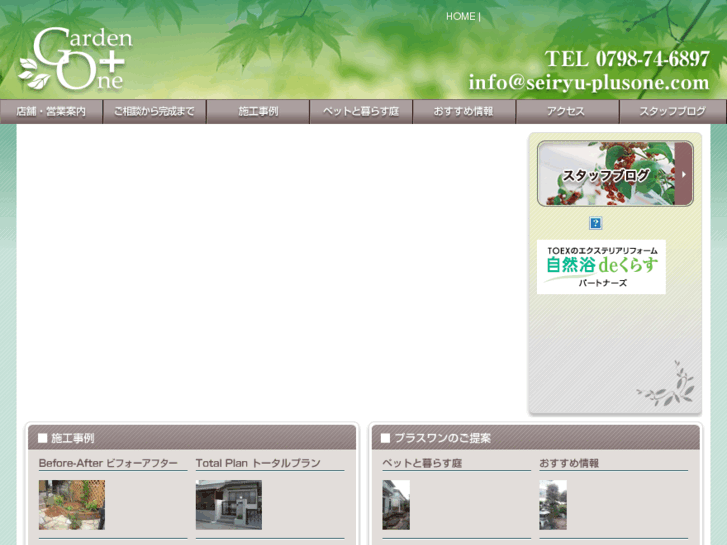Click the Garden Plus One logo
The height and width of the screenshot is (545, 727).
[76, 58]
